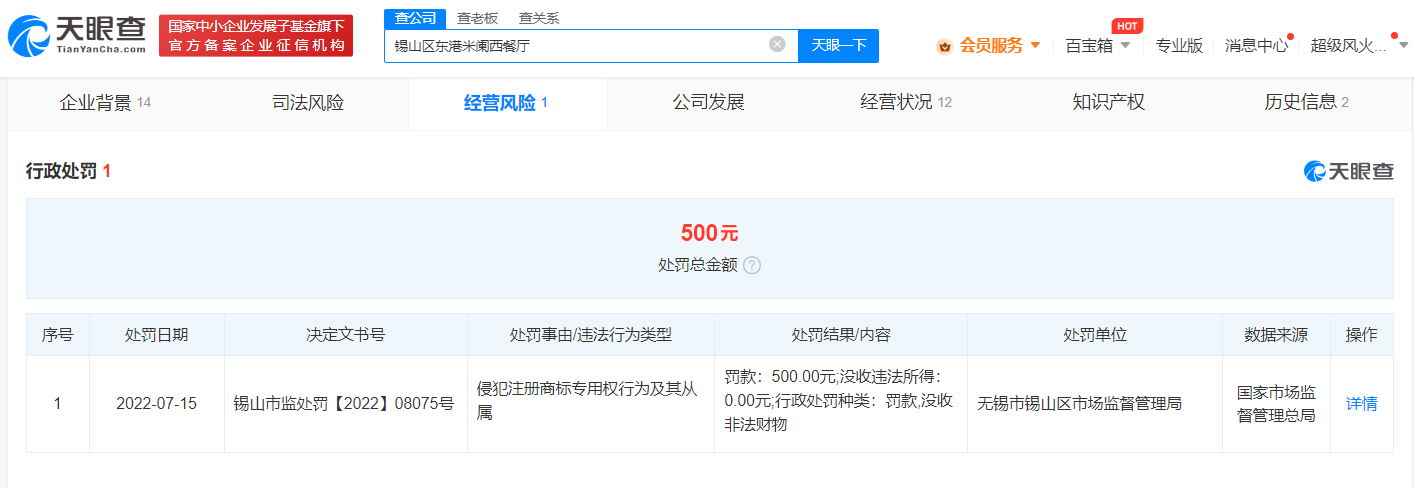The width and height of the screenshot is (1414, 488).
Task: Switch to the 查关系 search tab
Action: click(x=539, y=18)
